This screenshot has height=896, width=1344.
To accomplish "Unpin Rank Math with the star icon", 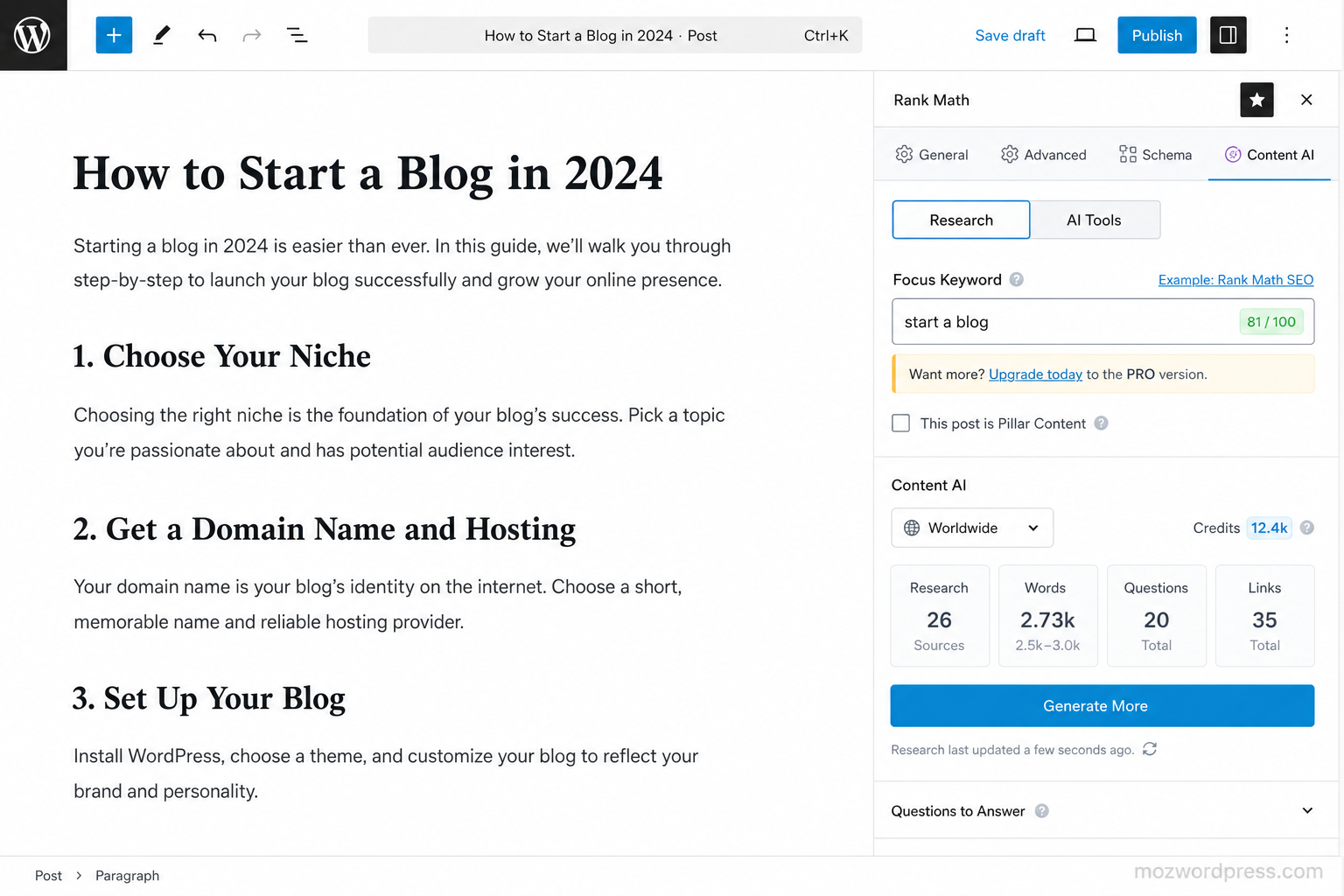I will (1256, 100).
